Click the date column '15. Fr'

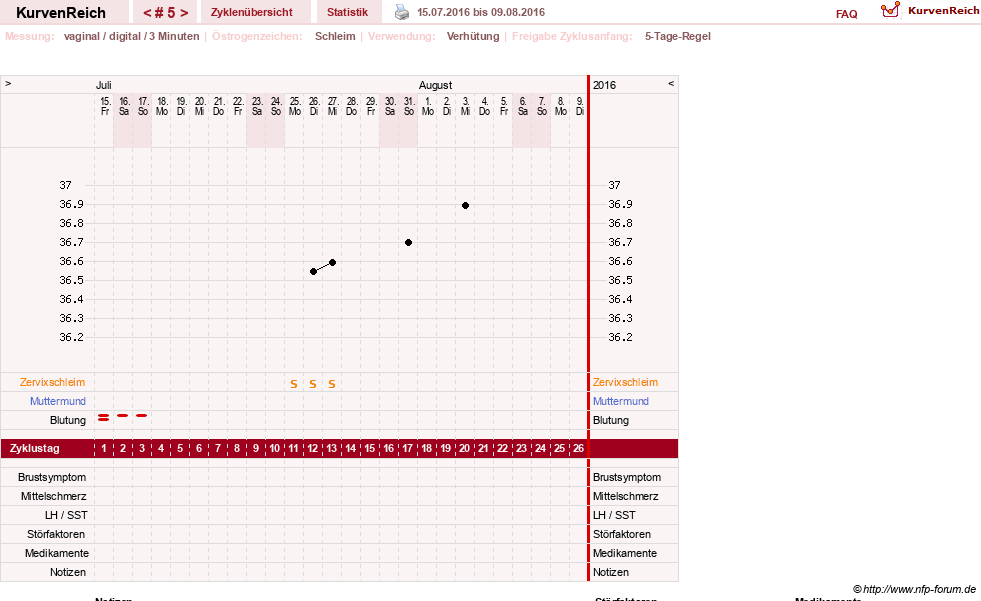click(x=105, y=106)
